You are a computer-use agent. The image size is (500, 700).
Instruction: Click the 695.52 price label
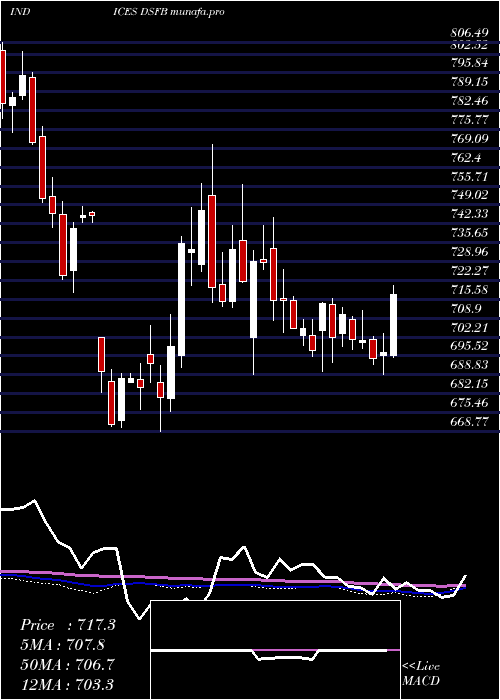point(469,346)
